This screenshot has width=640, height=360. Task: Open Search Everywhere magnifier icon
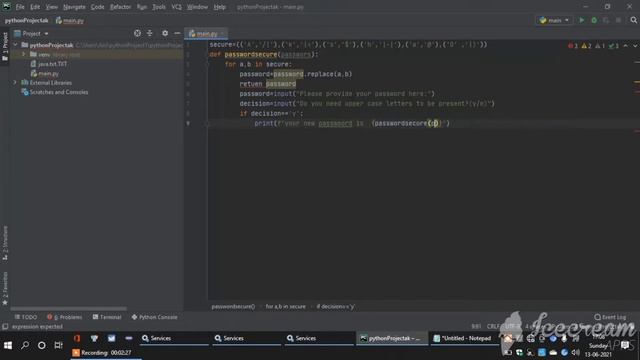[633, 20]
